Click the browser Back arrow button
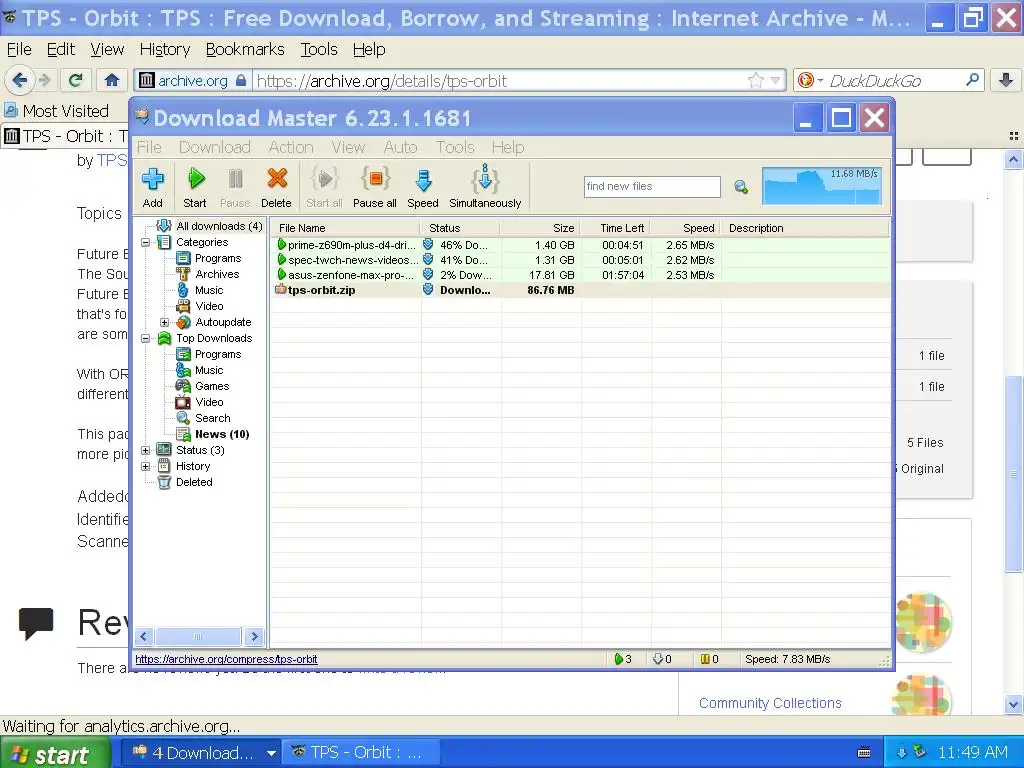1024x768 pixels. pos(20,80)
